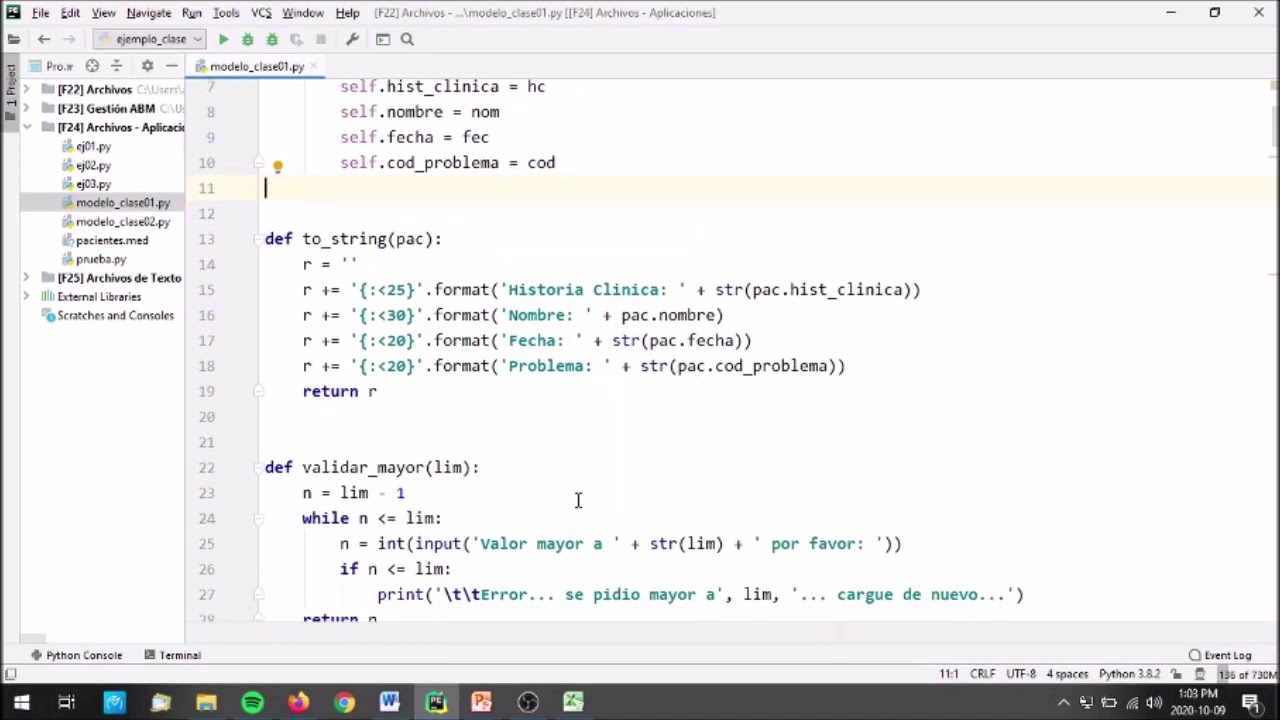Click the run-anything window icon beside wrench
Screen dimensions: 1280x720
pos(383,39)
